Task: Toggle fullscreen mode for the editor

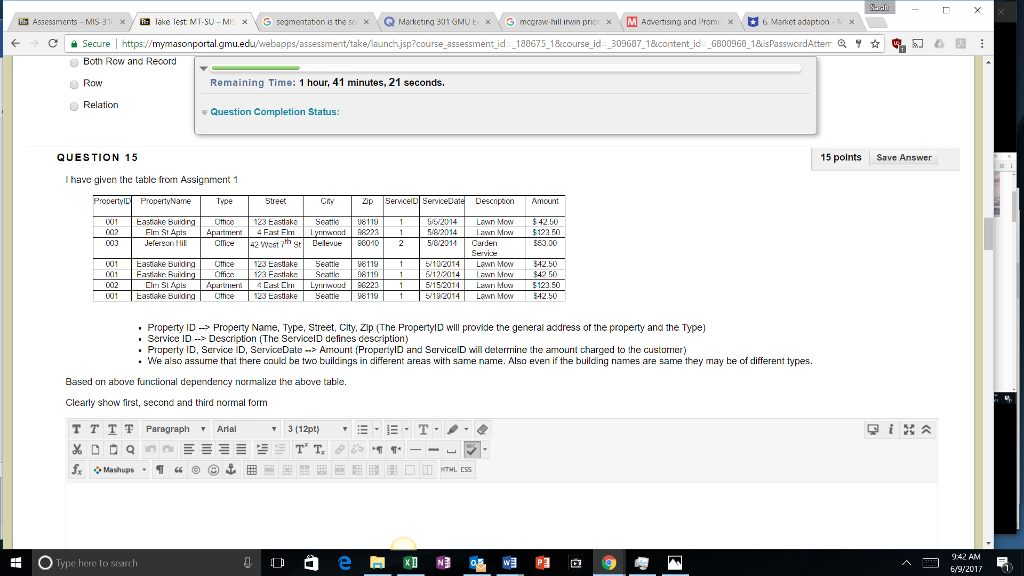Action: 908,428
